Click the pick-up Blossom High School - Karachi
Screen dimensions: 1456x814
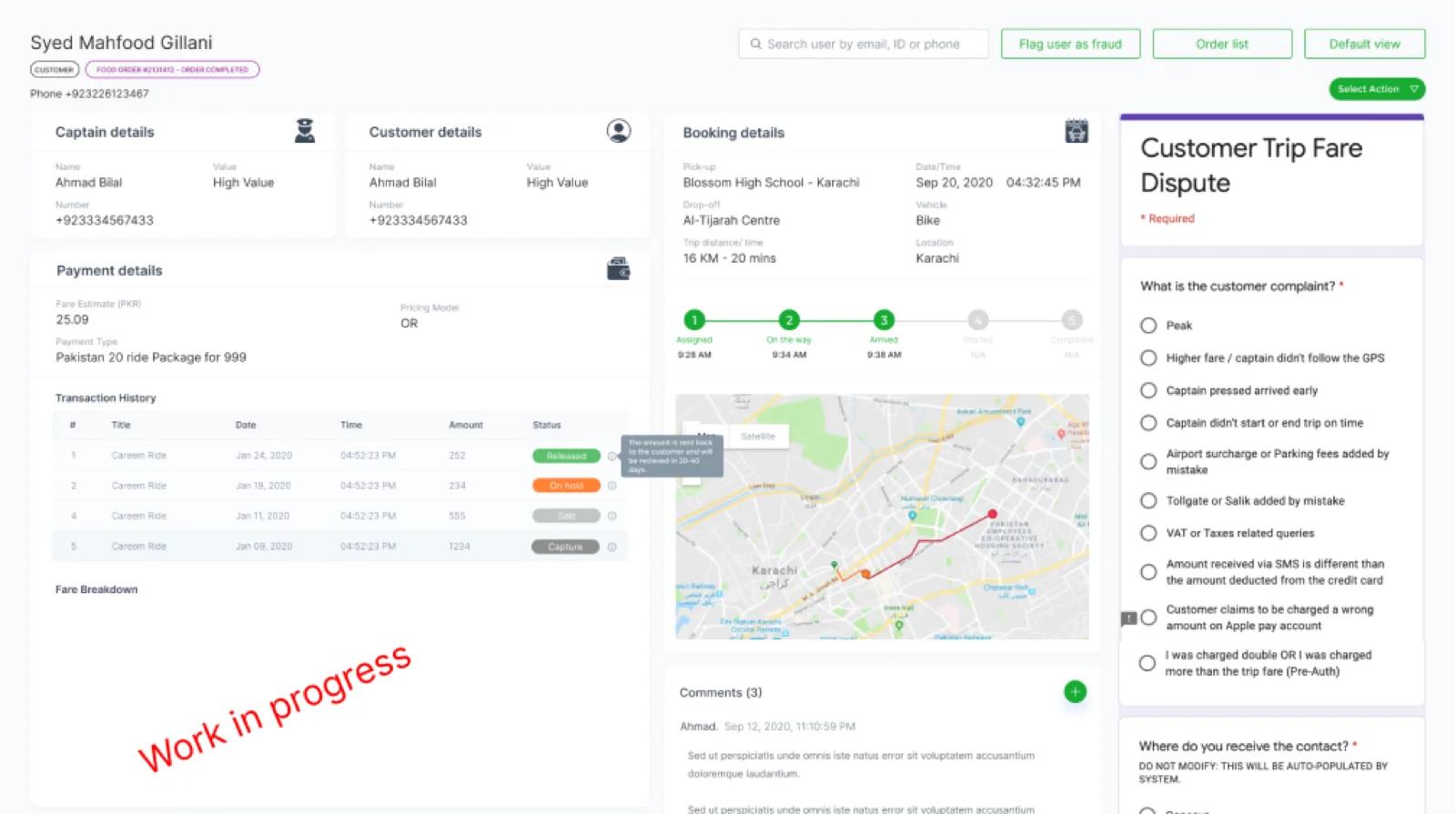tap(771, 183)
